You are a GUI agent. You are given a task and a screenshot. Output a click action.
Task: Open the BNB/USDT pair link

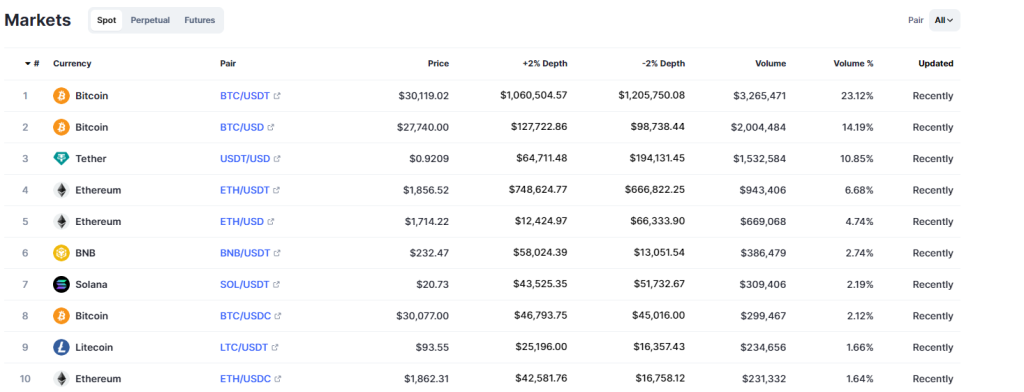[x=245, y=253]
